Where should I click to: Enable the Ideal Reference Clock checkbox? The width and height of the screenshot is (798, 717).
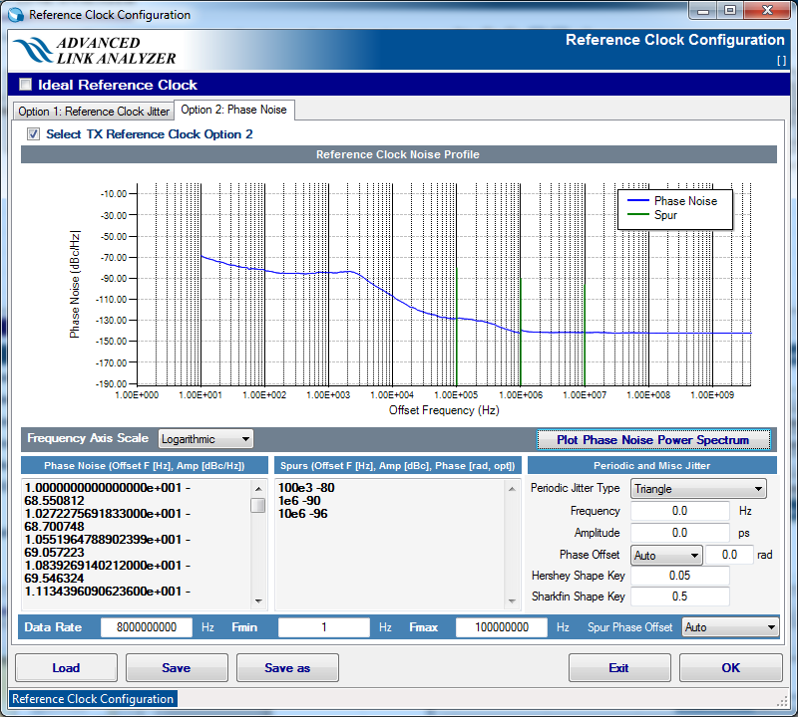(26, 85)
